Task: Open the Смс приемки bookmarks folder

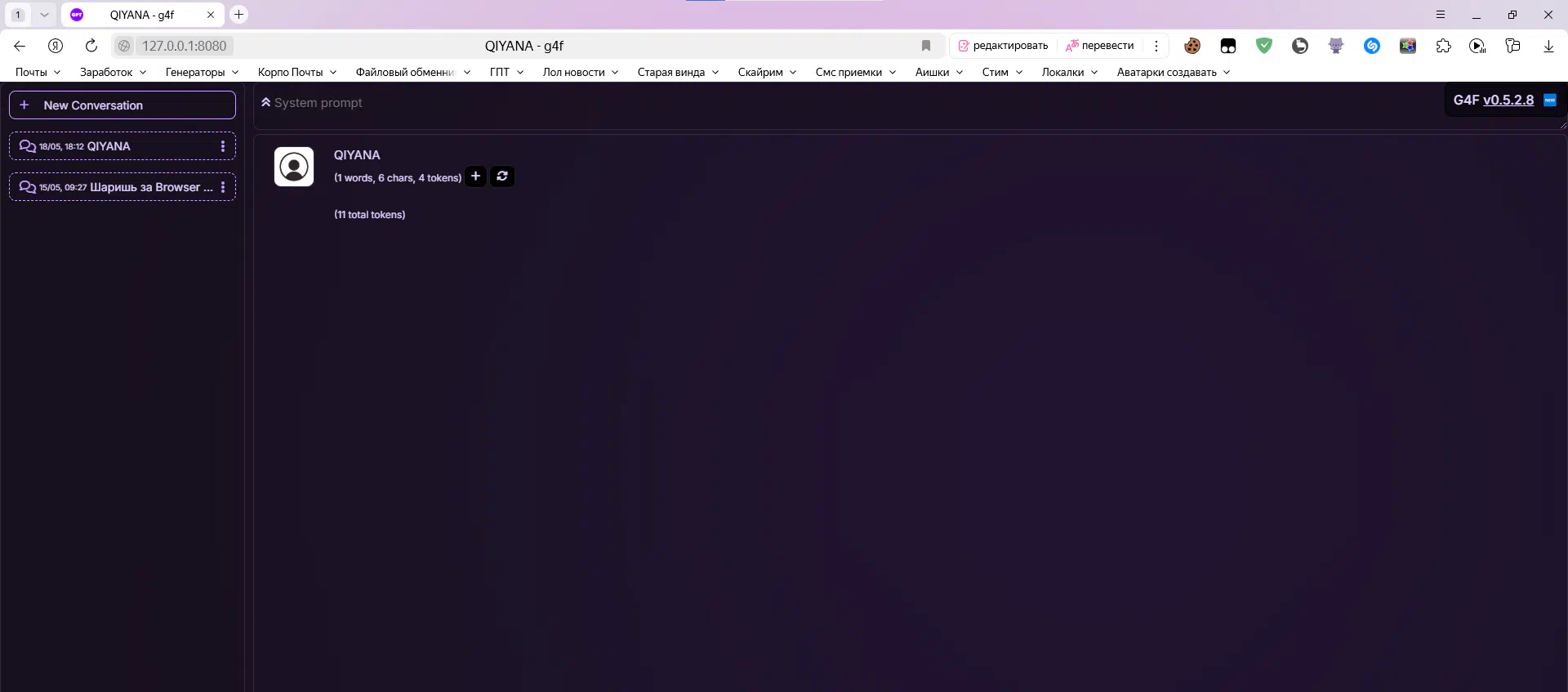Action: [x=856, y=72]
